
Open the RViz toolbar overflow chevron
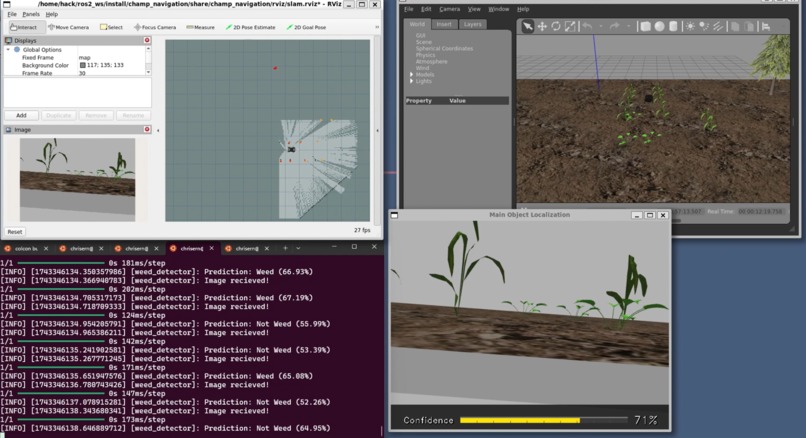coord(377,27)
